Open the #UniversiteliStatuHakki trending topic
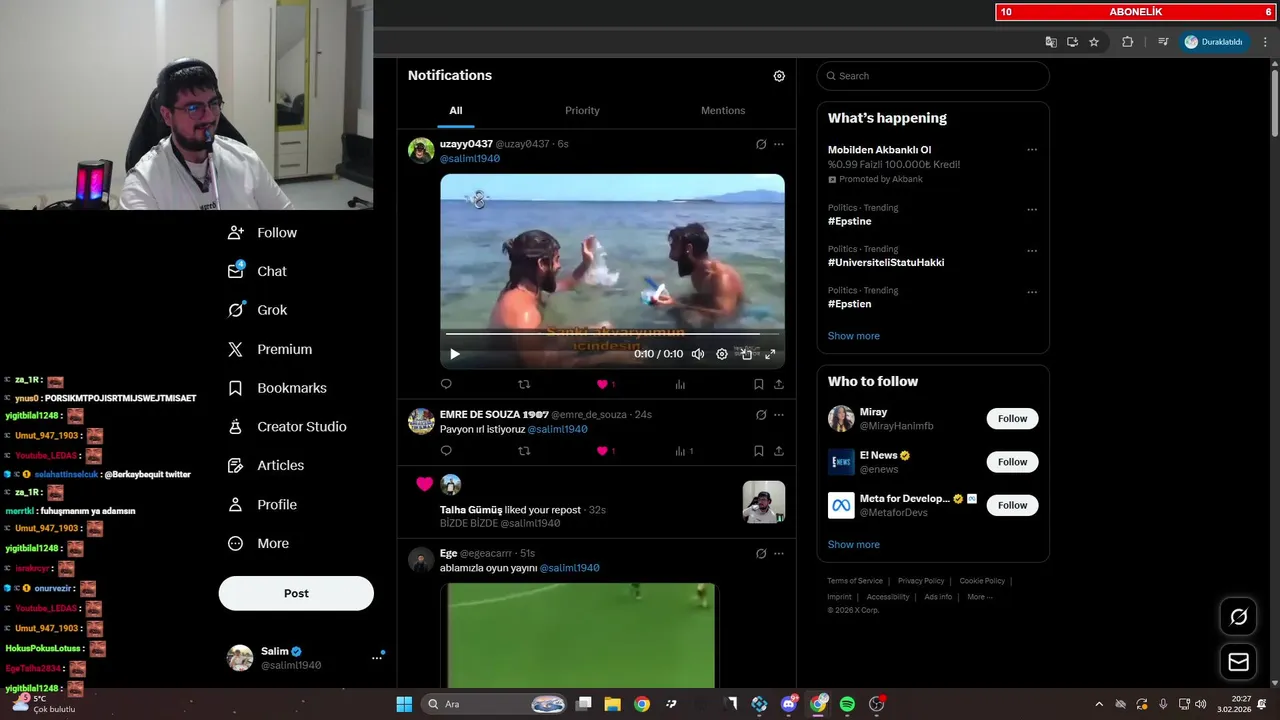 [886, 263]
